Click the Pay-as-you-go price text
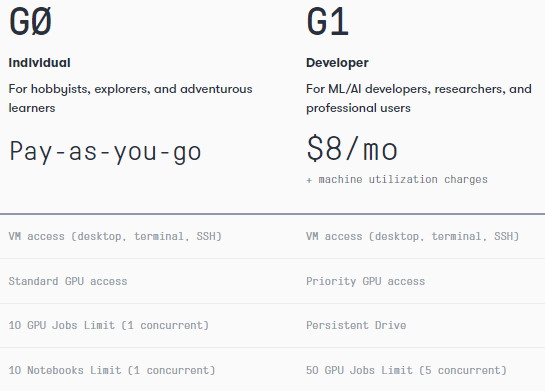This screenshot has width=545, height=391. tap(105, 151)
